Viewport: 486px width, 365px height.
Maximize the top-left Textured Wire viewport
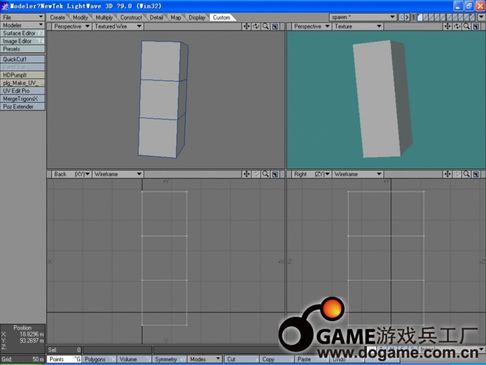point(275,26)
